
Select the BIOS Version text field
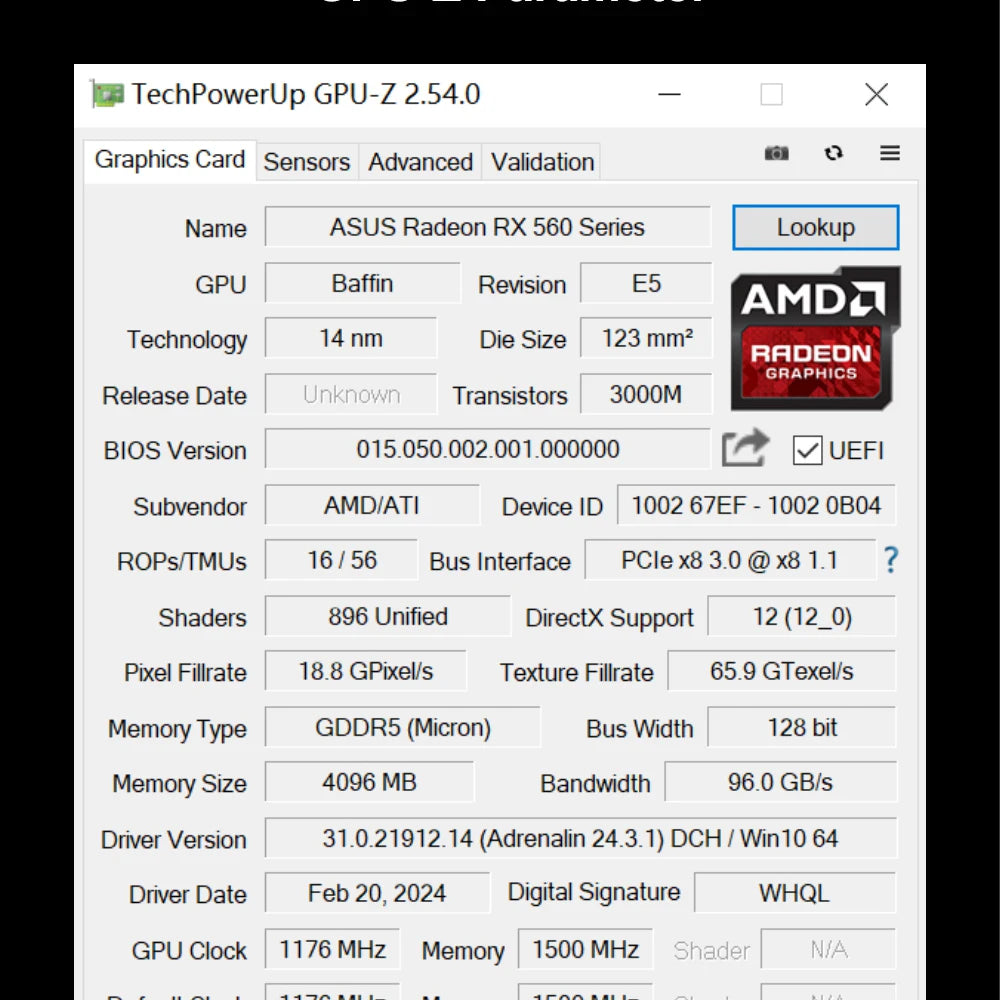click(x=487, y=450)
